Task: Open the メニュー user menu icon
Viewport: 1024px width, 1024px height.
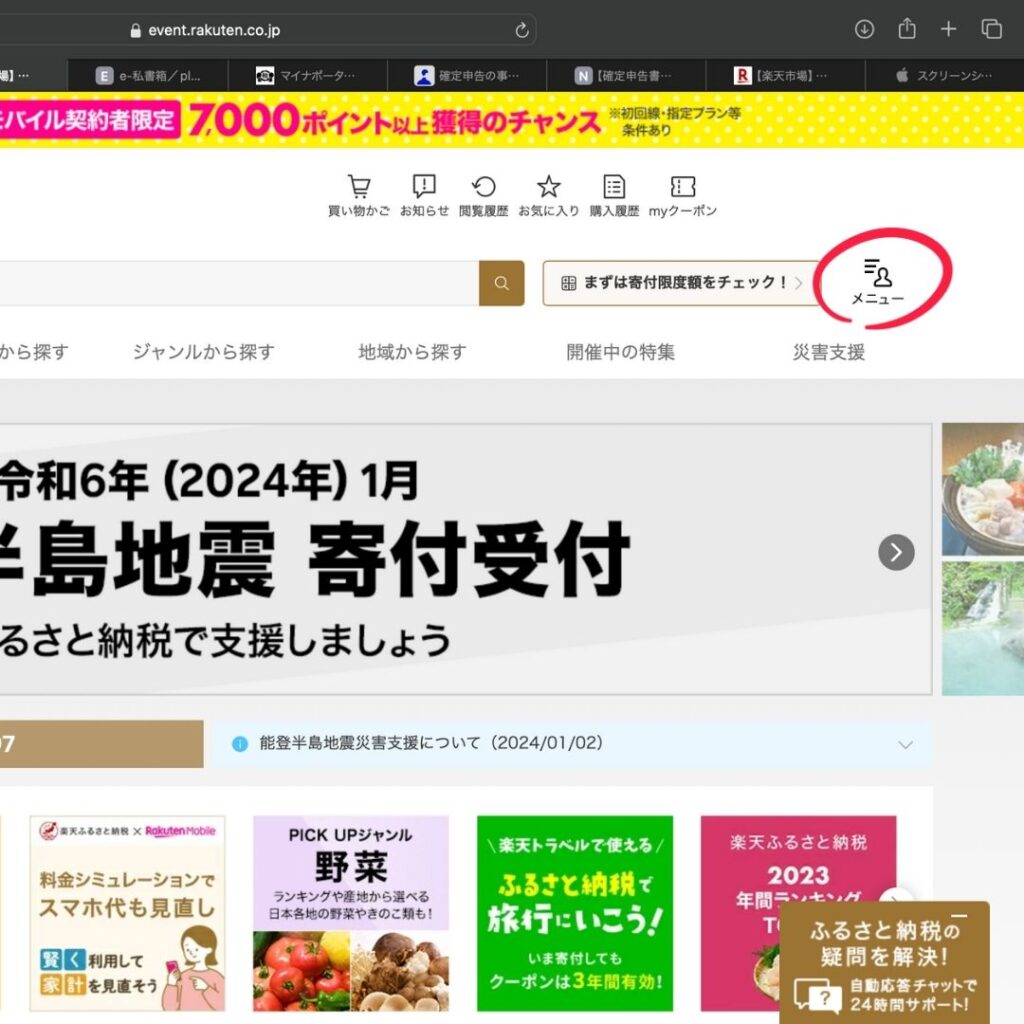Action: pyautogui.click(x=878, y=281)
